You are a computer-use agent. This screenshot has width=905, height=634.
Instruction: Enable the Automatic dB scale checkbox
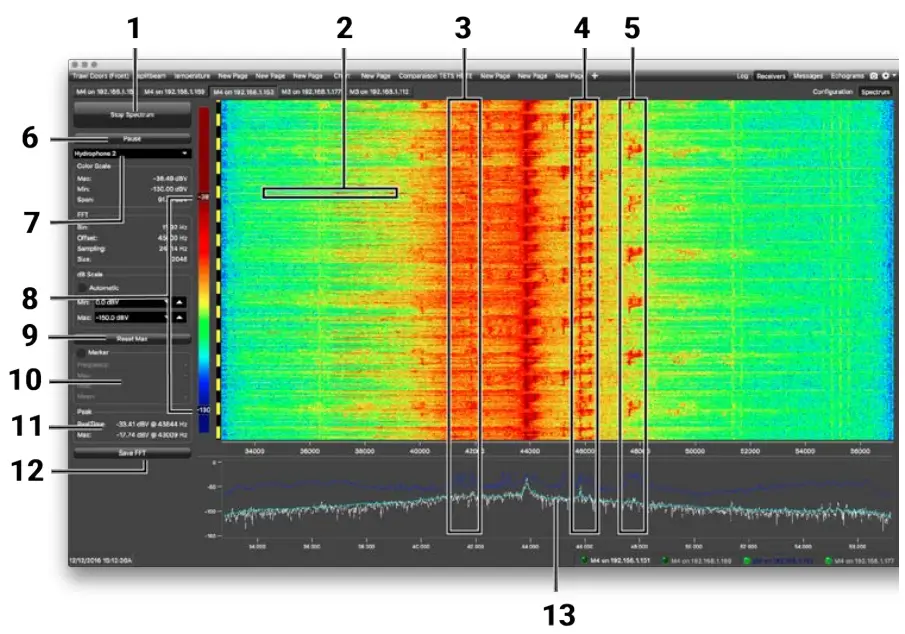(x=83, y=288)
